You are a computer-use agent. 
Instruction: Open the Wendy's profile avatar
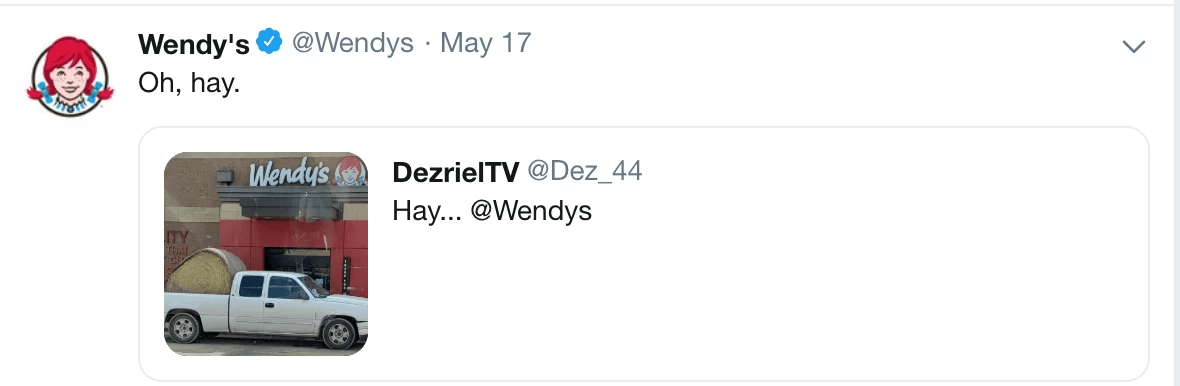coord(71,76)
